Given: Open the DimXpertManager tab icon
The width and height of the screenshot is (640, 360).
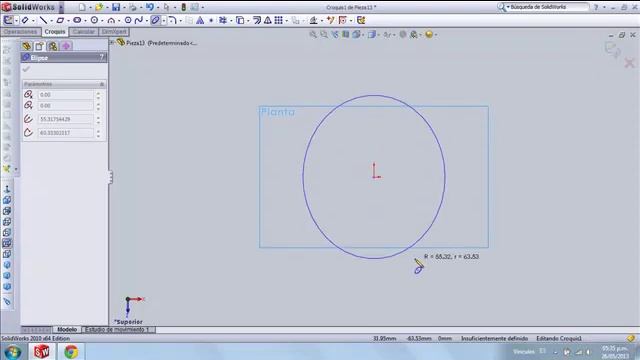Looking at the screenshot, I should [66, 46].
